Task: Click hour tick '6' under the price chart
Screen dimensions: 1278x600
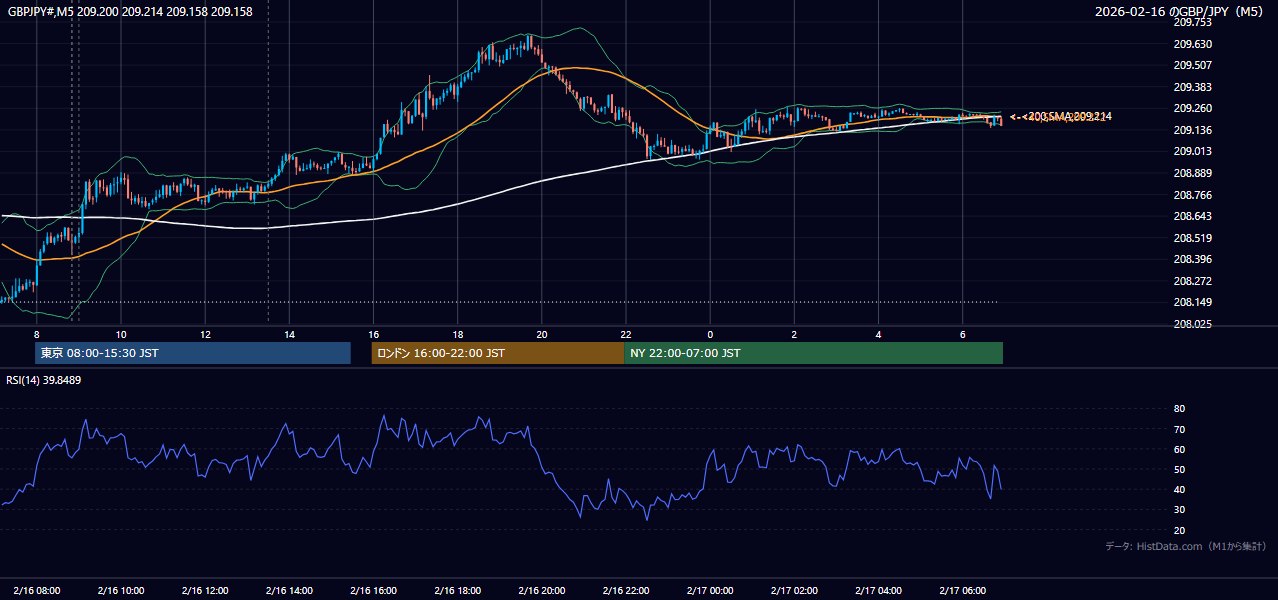Action: tap(962, 334)
